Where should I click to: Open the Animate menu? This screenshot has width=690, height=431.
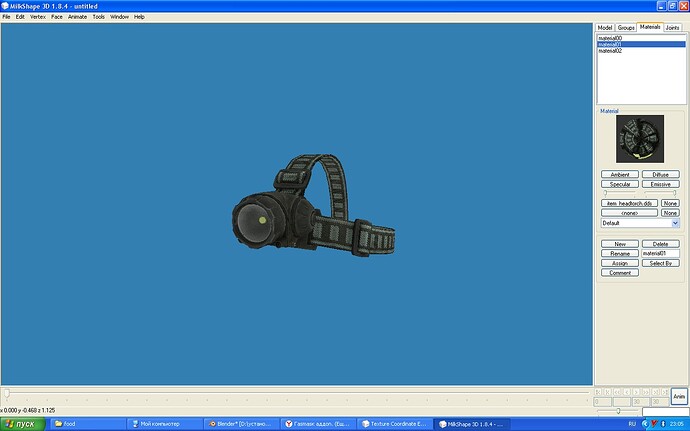point(77,17)
